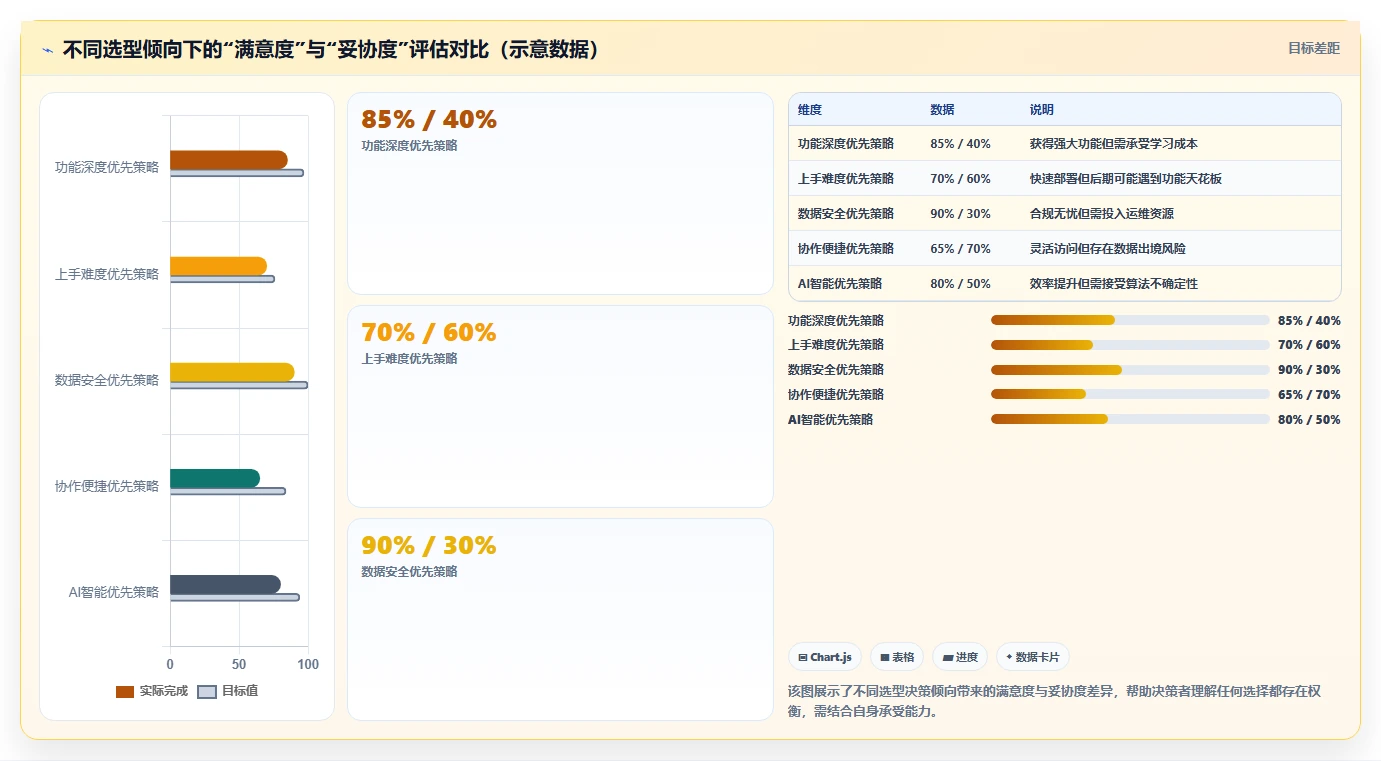Click the 65% / 70% value in the table
This screenshot has height=761, width=1381.
[960, 249]
